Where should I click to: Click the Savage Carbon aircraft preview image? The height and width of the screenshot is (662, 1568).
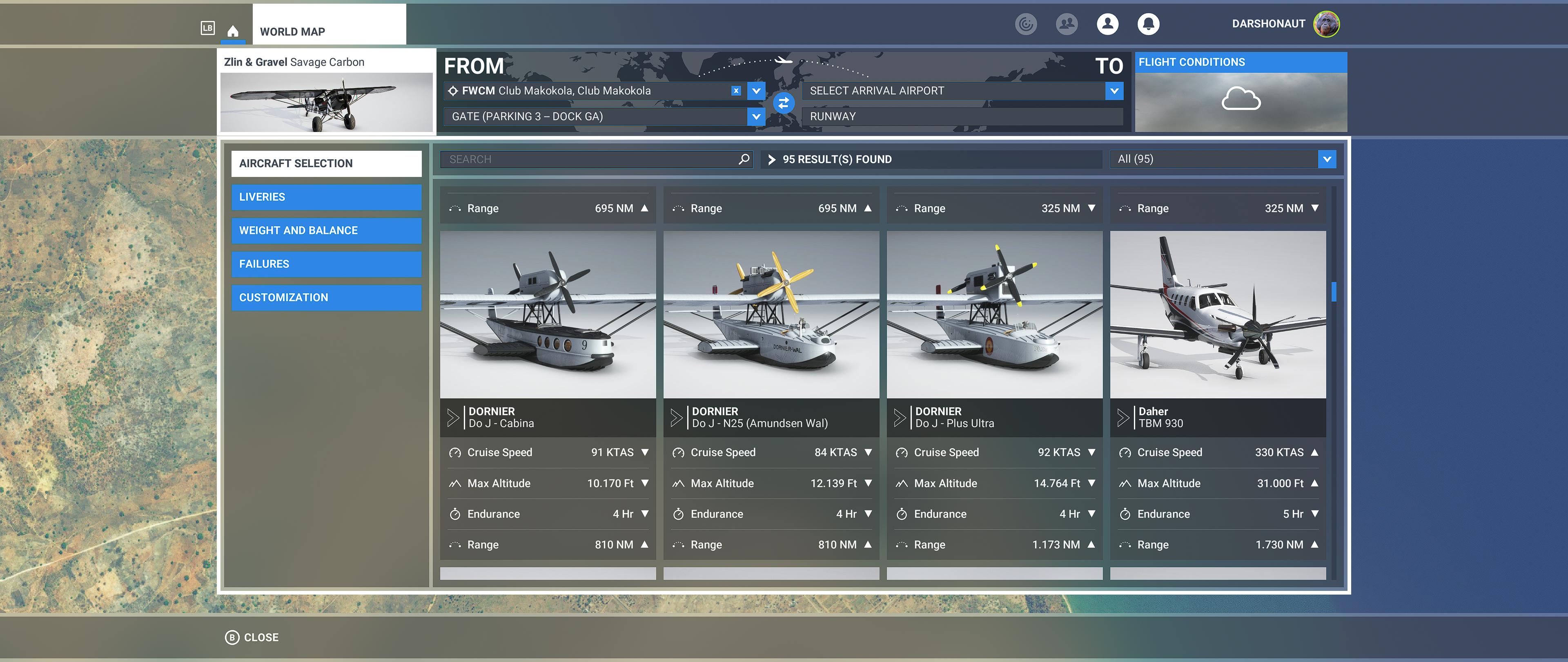(x=326, y=102)
